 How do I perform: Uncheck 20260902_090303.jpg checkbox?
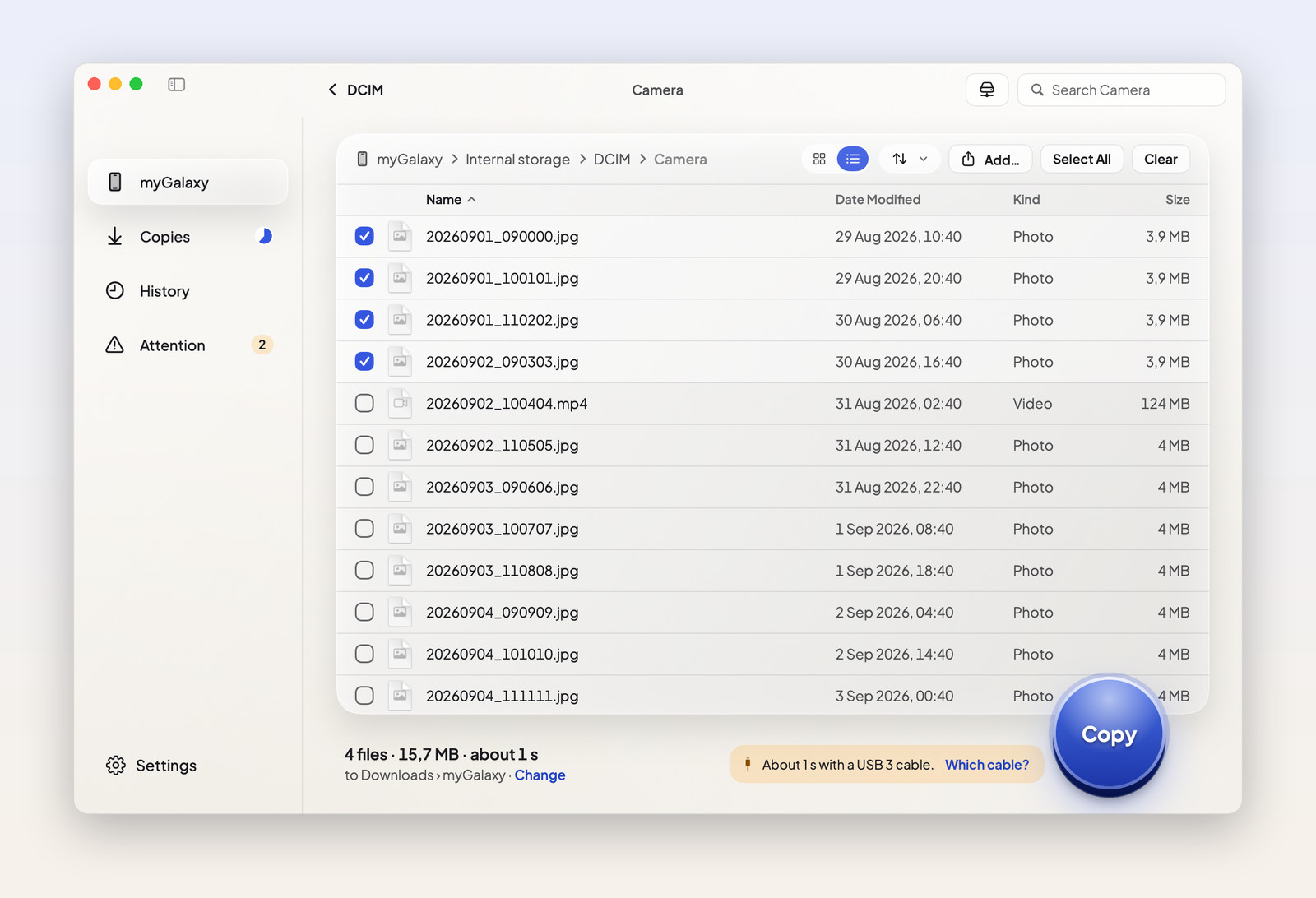tap(364, 361)
